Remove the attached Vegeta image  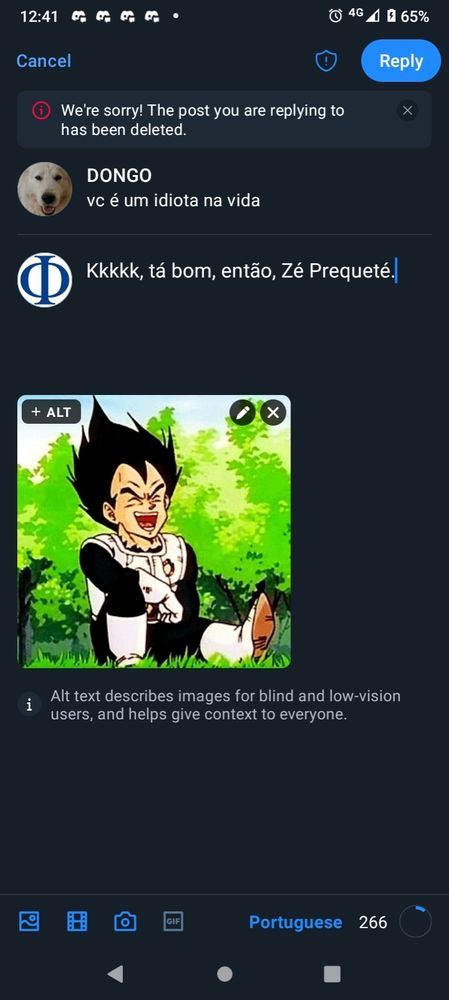[273, 413]
